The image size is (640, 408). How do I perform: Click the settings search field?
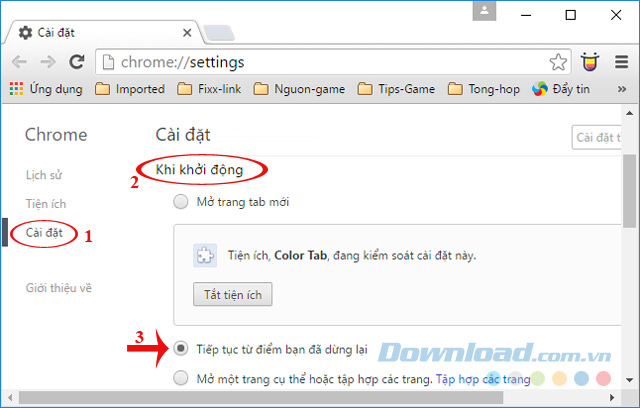[596, 137]
